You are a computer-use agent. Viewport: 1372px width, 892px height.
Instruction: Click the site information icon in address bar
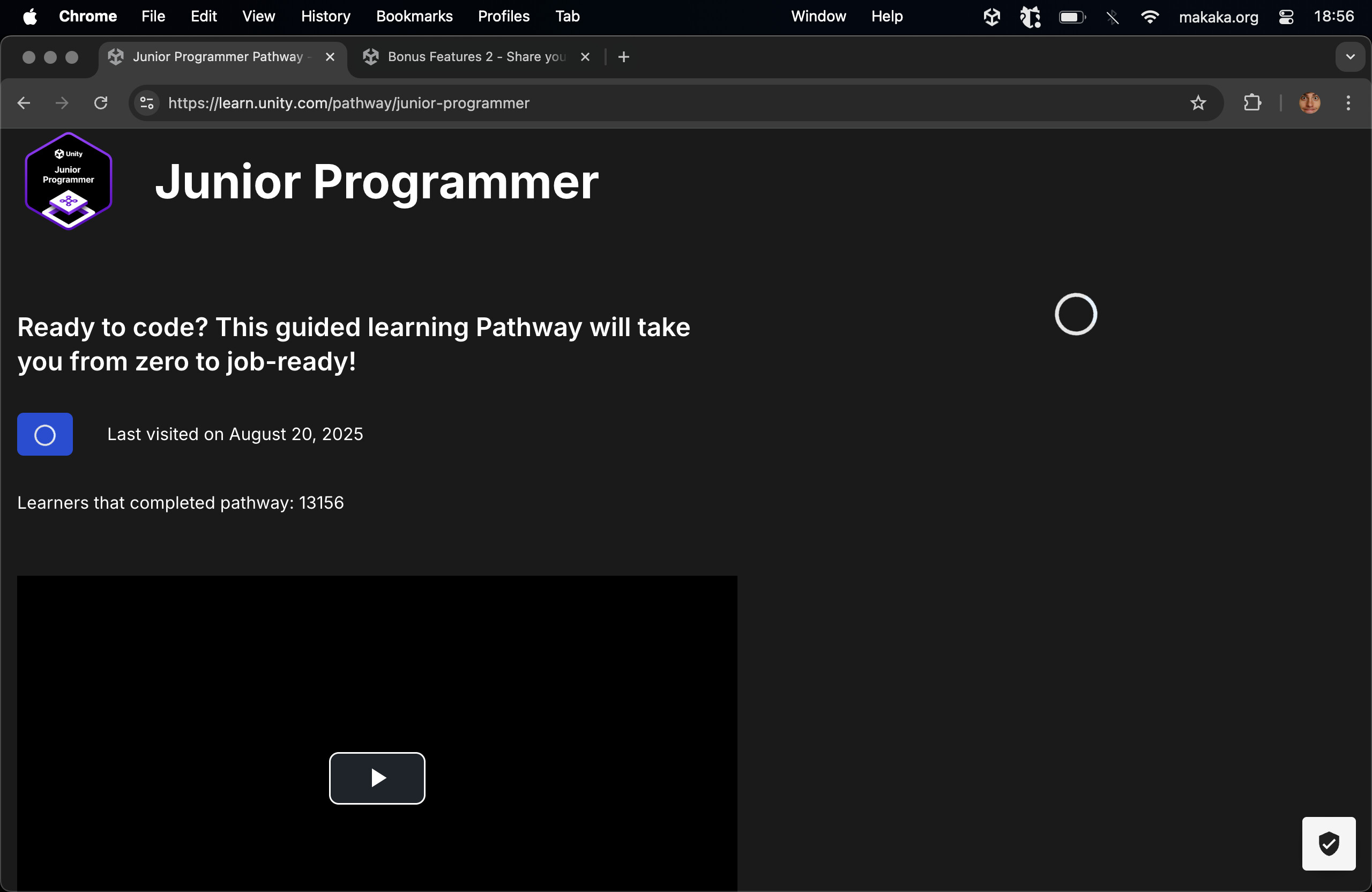click(147, 103)
